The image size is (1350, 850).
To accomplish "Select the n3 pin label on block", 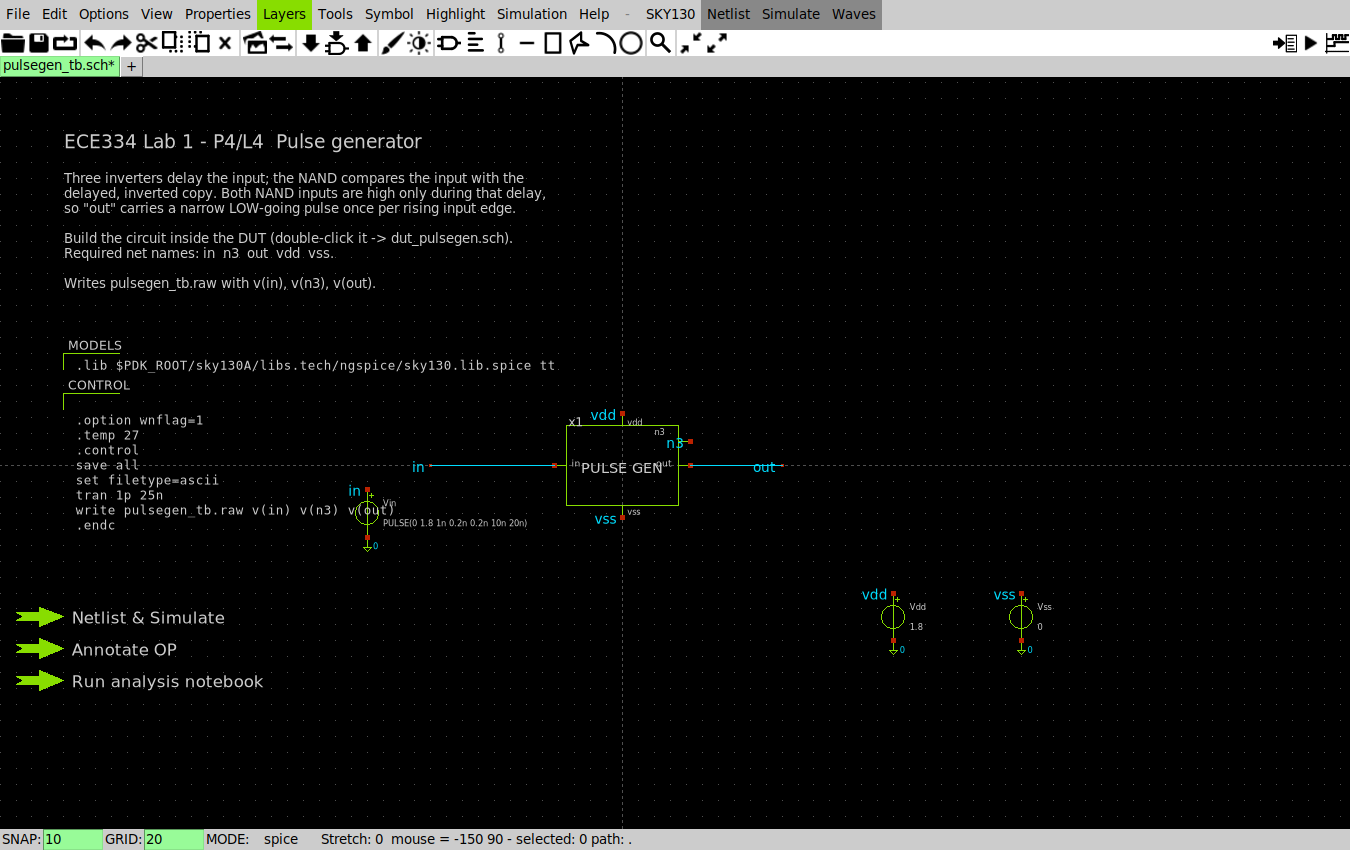I will (675, 443).
